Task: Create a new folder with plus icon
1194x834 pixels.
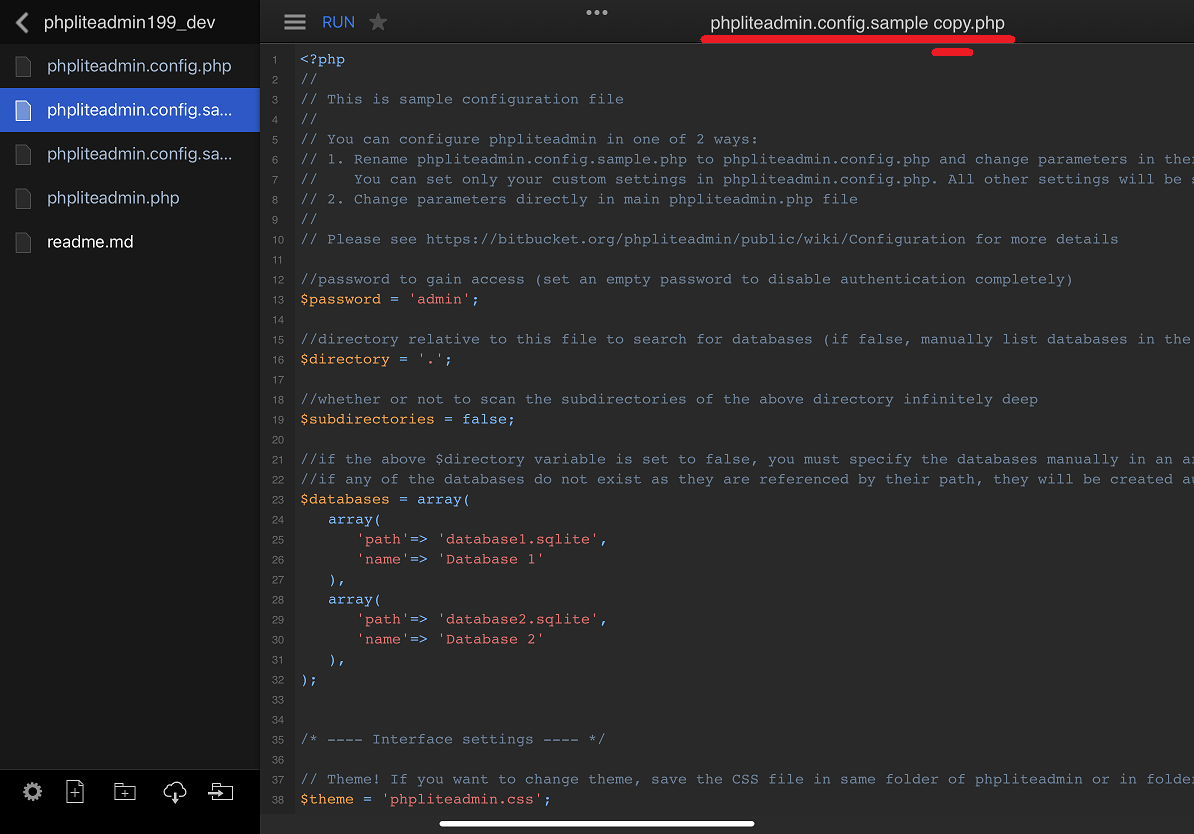Action: [124, 792]
